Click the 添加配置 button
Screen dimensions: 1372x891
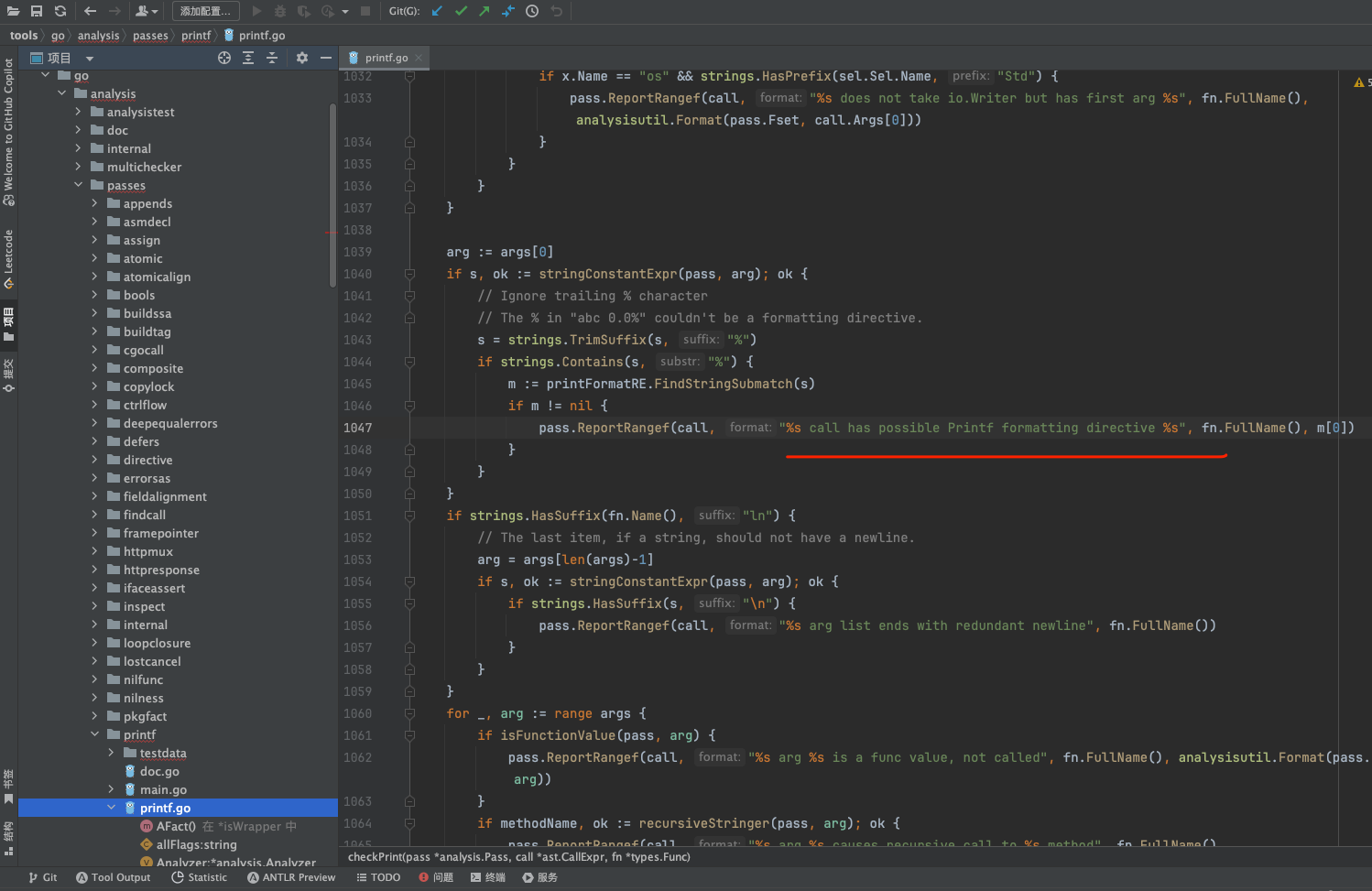click(206, 11)
